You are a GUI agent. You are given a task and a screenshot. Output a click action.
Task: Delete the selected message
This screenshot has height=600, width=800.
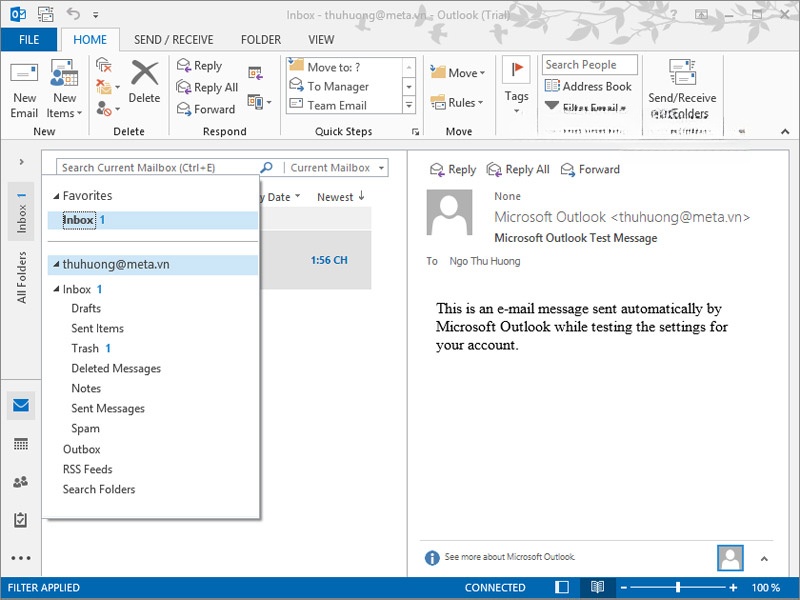[x=144, y=82]
